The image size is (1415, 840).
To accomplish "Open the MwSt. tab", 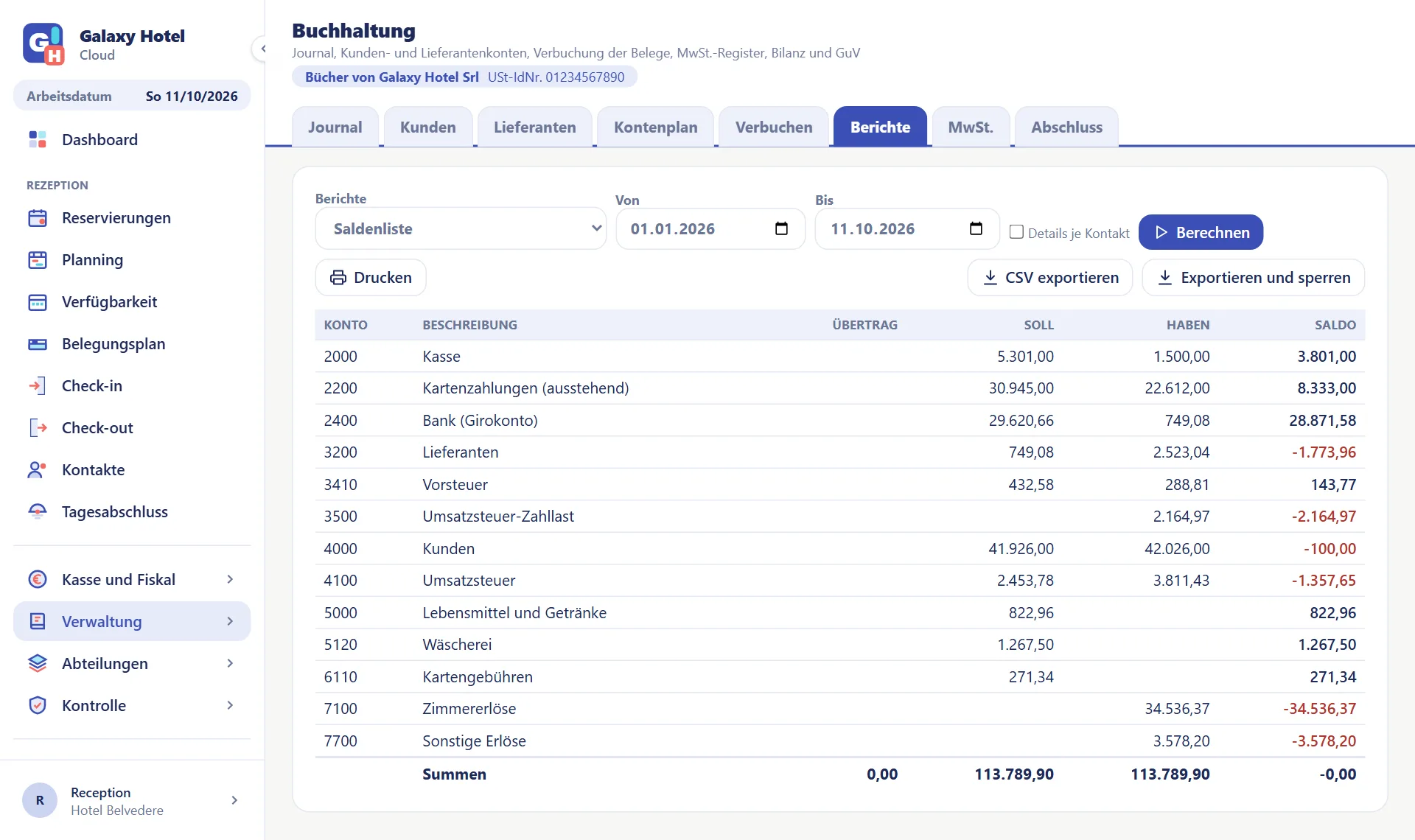I will [971, 127].
